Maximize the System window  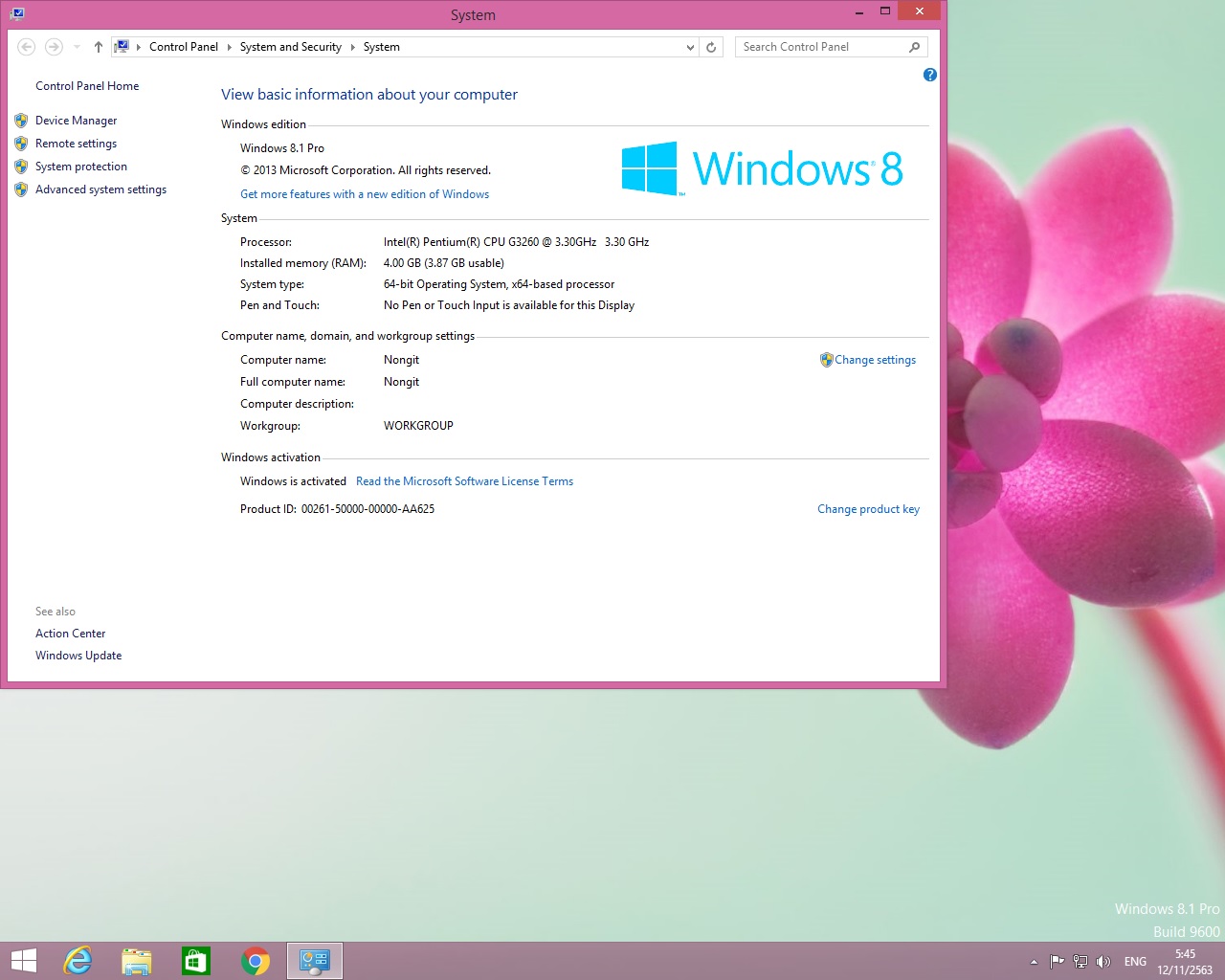tap(885, 11)
